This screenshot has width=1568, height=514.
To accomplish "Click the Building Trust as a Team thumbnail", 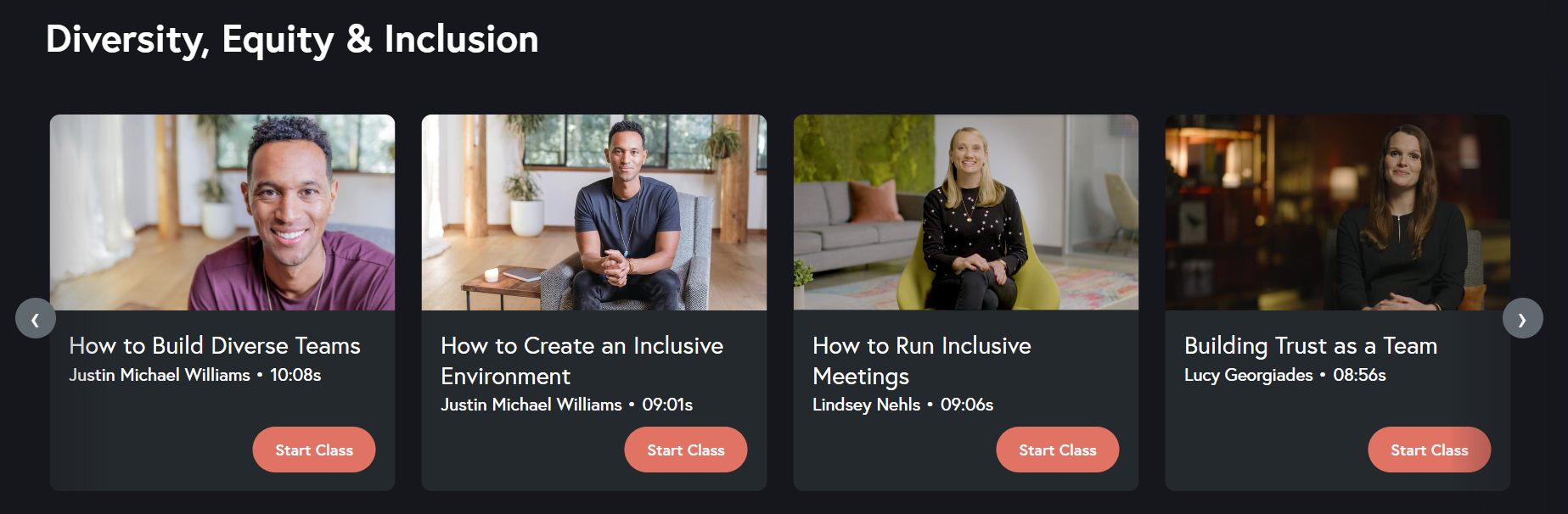I will coord(1337,214).
